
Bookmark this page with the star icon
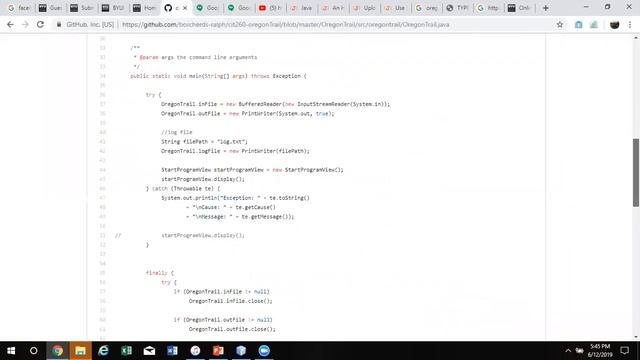click(560, 24)
